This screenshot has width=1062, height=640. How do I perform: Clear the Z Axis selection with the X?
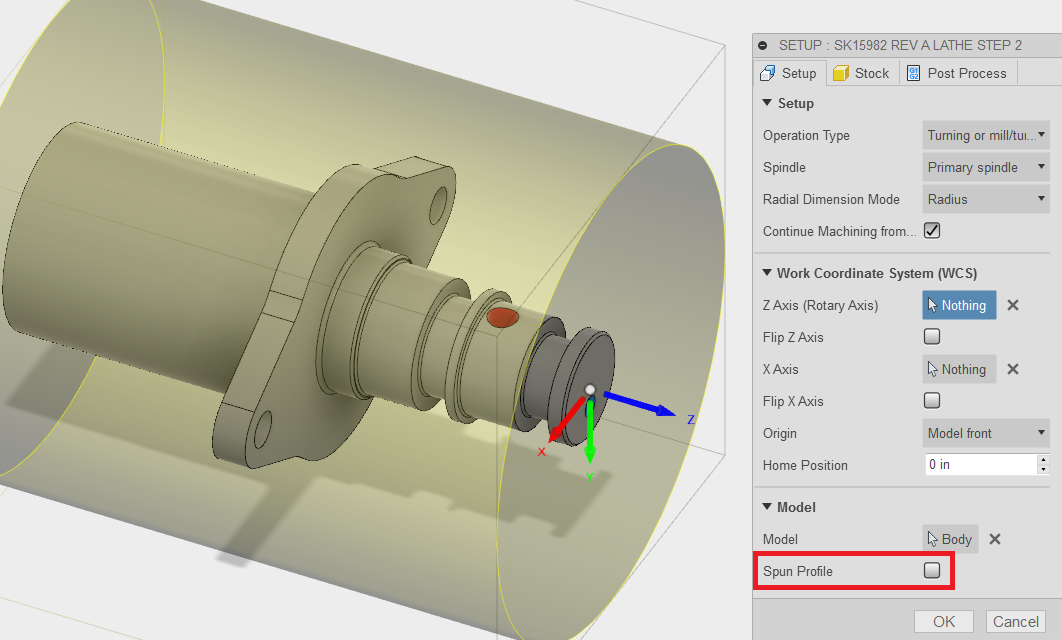tap(1012, 305)
